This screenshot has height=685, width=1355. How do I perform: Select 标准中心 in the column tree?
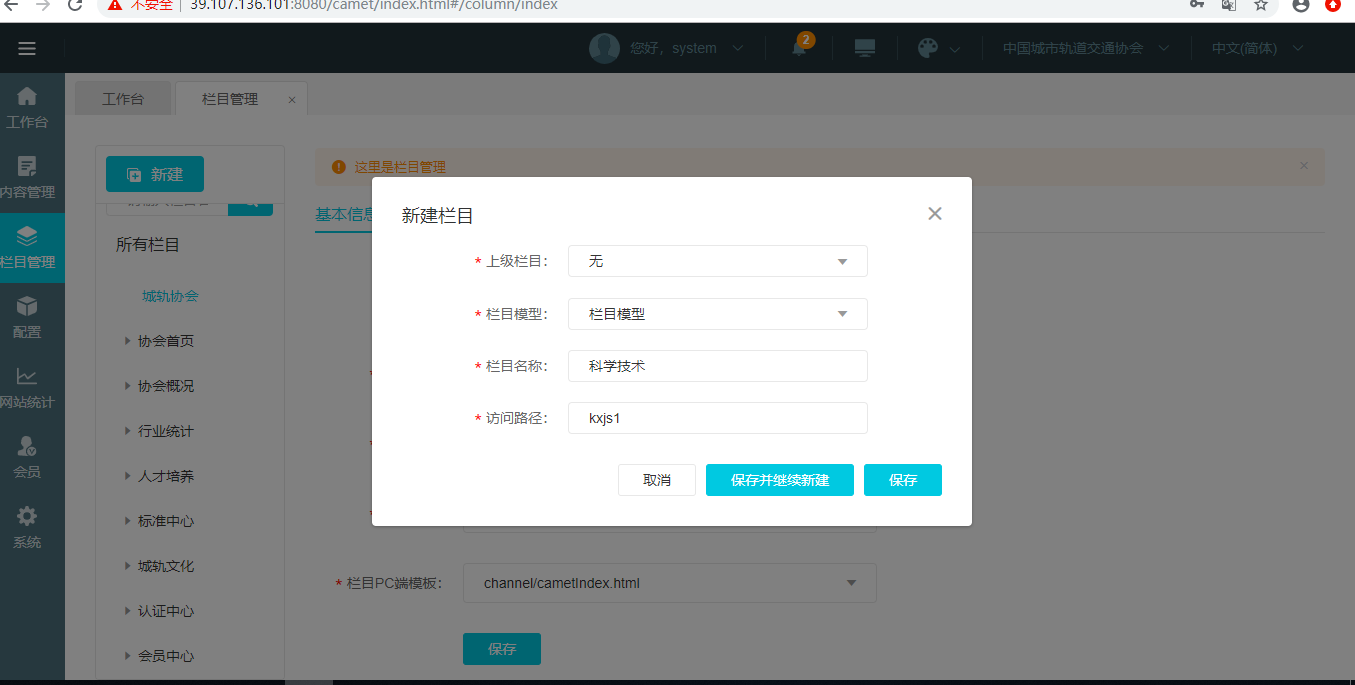pos(166,521)
